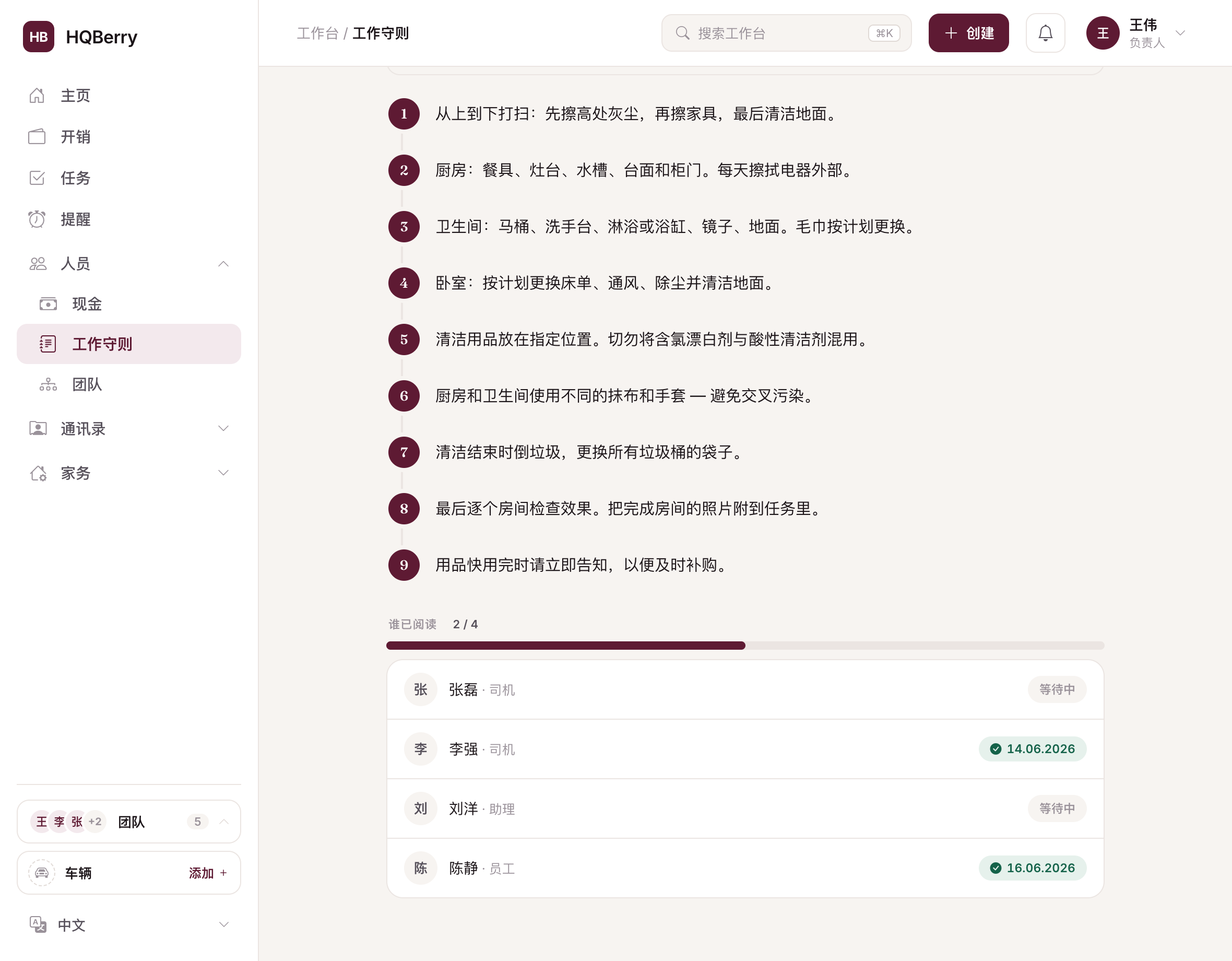Click the team avatars 王 李 张 +2

(x=68, y=822)
